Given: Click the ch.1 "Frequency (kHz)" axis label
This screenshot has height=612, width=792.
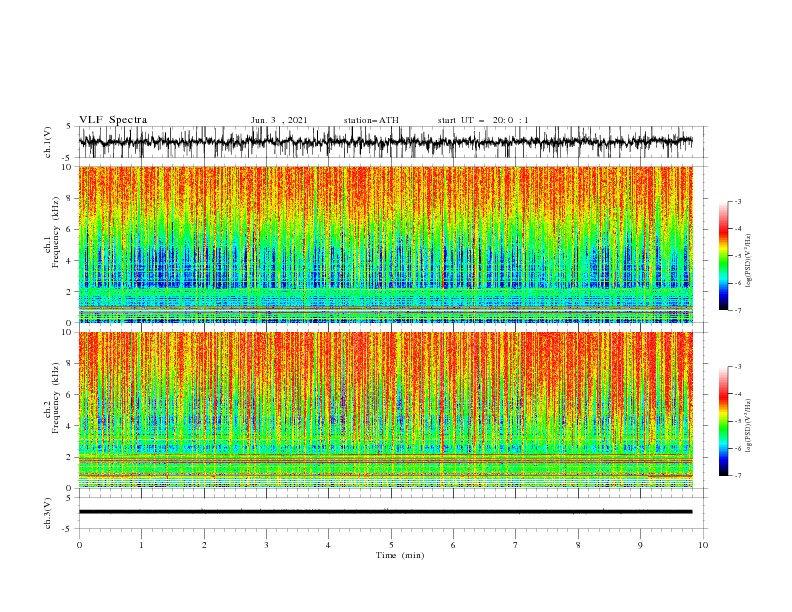Looking at the screenshot, I should point(56,233).
